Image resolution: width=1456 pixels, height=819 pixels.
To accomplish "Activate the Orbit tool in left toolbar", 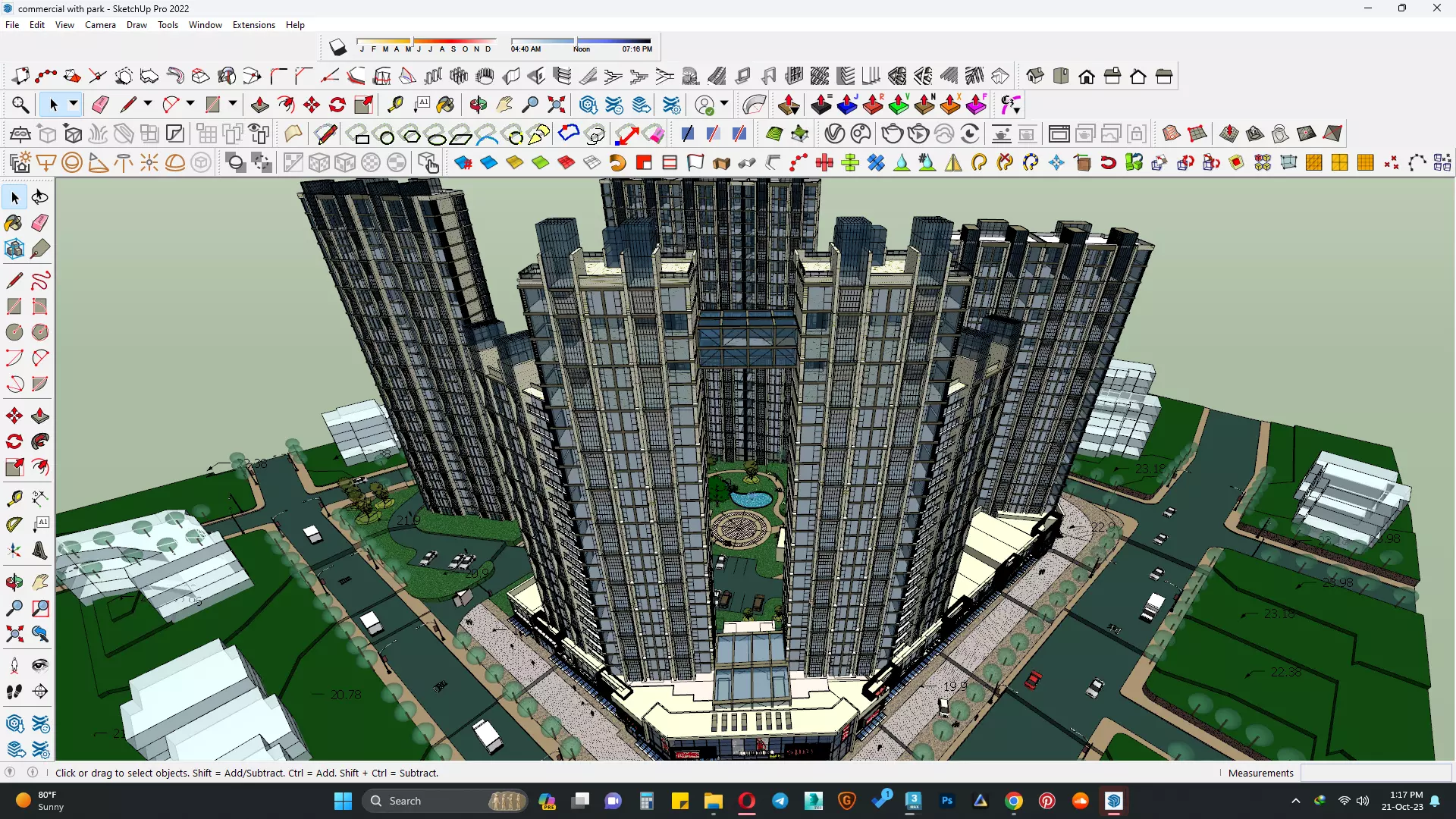I will click(x=14, y=582).
